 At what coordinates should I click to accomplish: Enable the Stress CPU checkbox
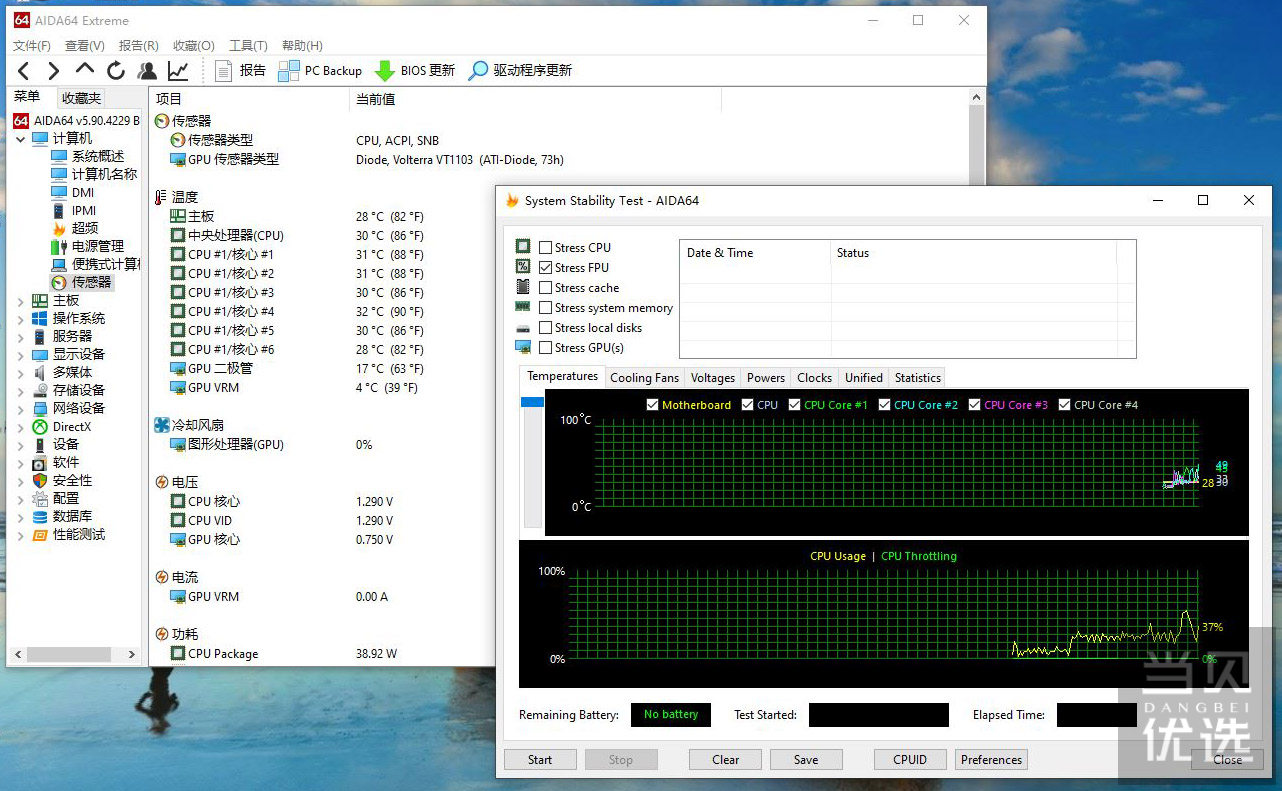(545, 247)
